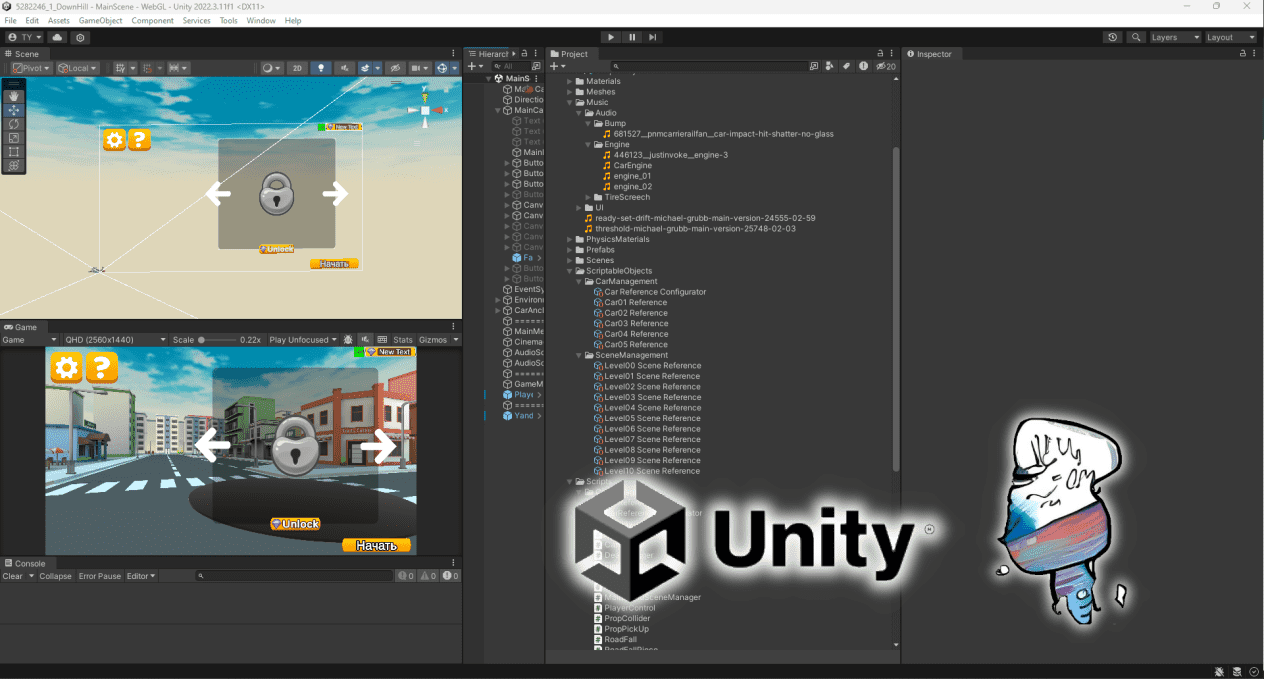Screen dimensions: 1264x679
Task: Open the GameObject menu
Action: tap(100, 20)
